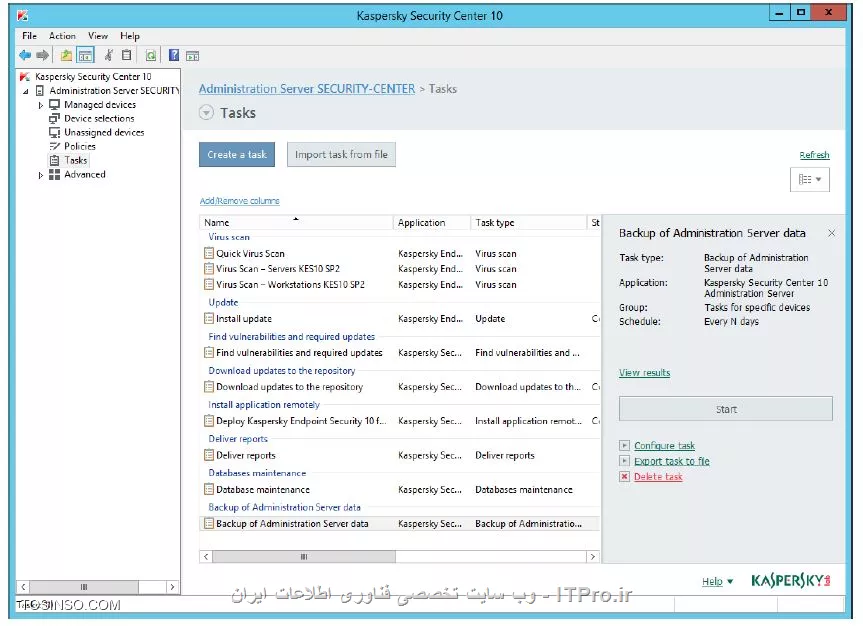Click the Download updates to repository task icon

pos(209,387)
